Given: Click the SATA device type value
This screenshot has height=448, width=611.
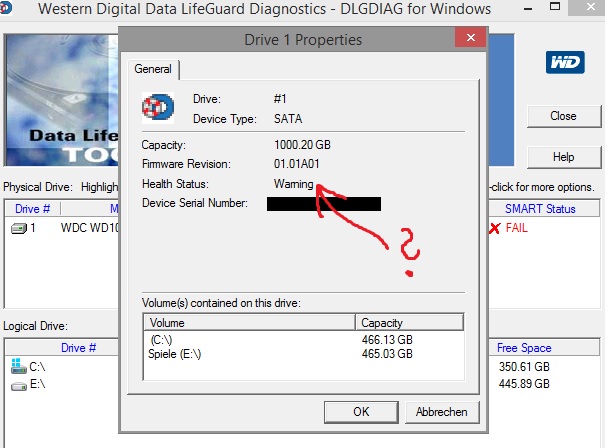Looking at the screenshot, I should tap(288, 119).
